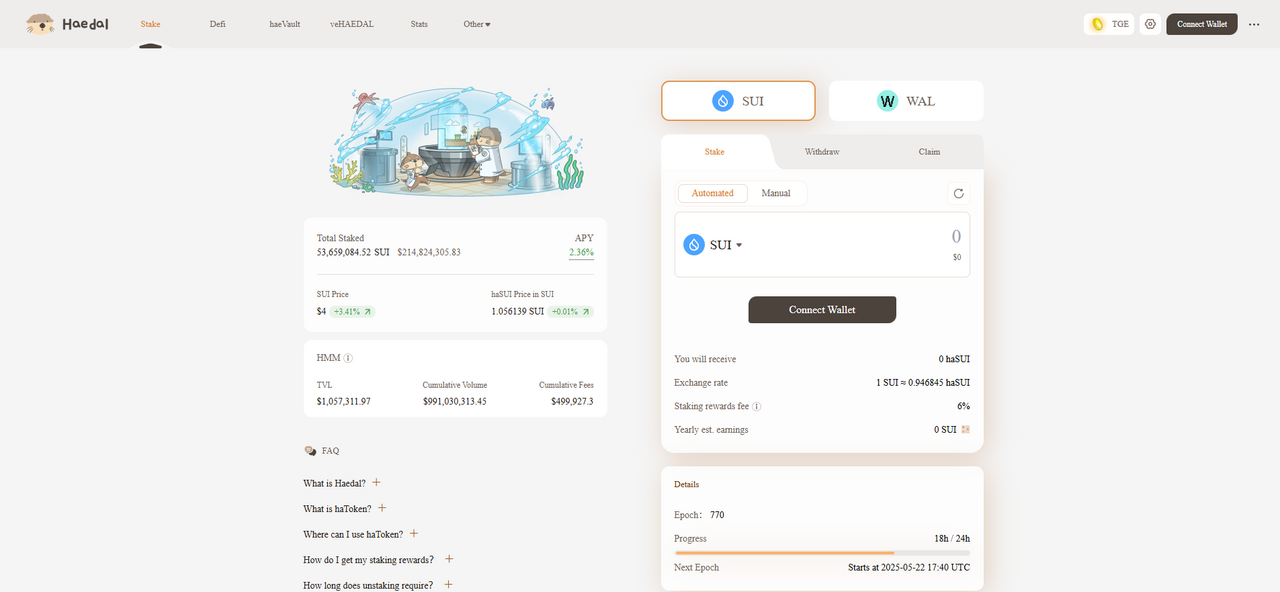The width and height of the screenshot is (1280, 592).
Task: Open the haeVault nav item
Action: pyautogui.click(x=284, y=24)
